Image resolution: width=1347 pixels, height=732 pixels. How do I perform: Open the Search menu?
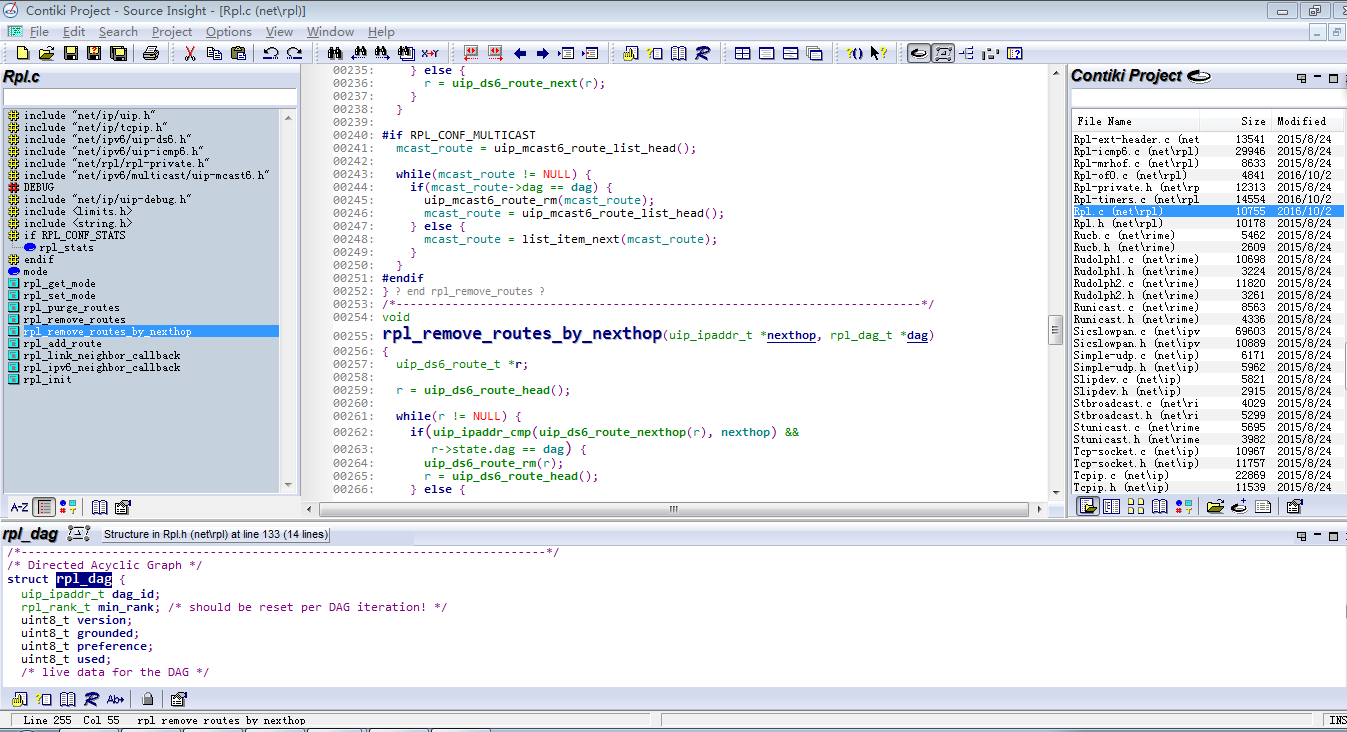(118, 32)
